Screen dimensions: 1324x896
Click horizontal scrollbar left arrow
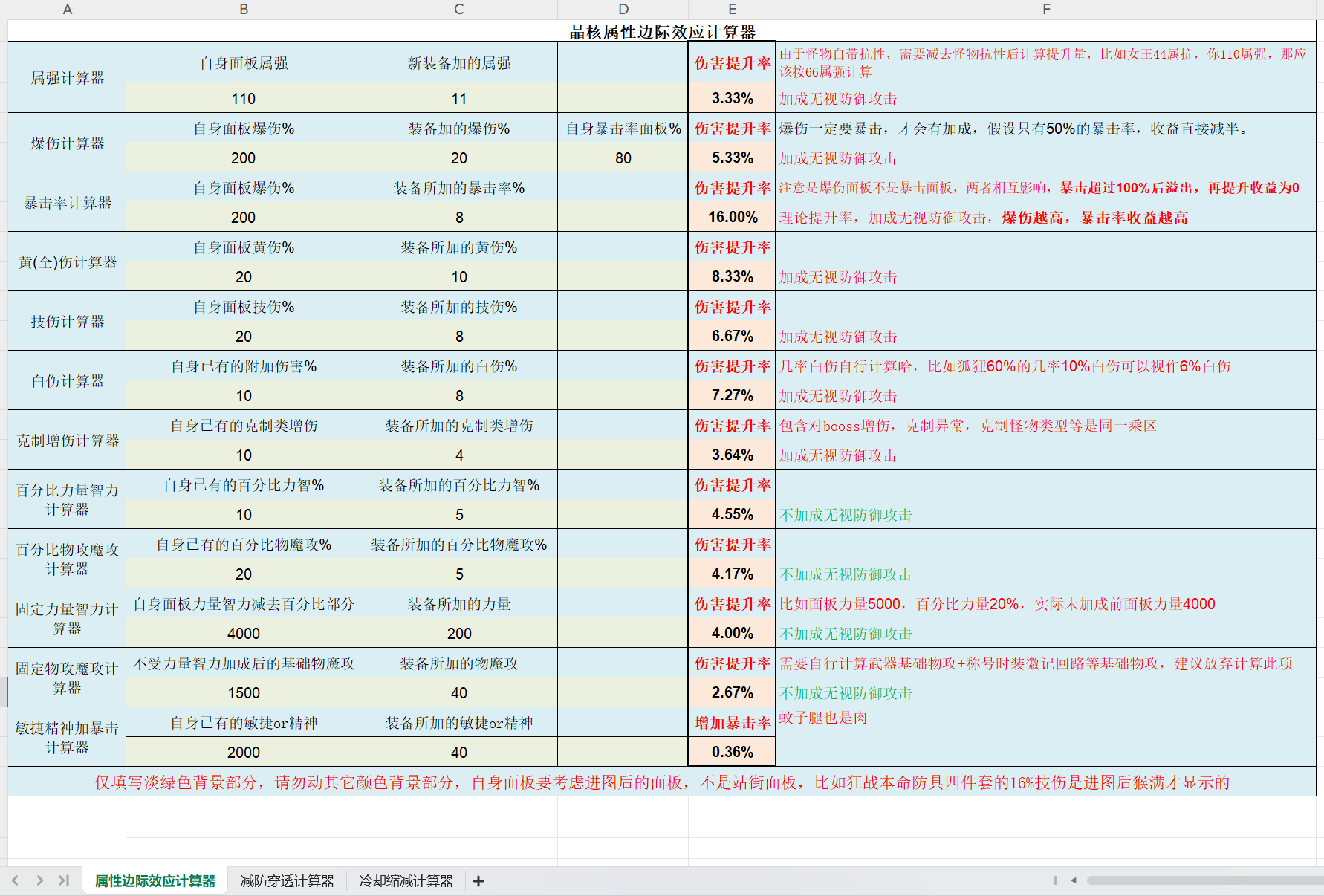[1074, 880]
